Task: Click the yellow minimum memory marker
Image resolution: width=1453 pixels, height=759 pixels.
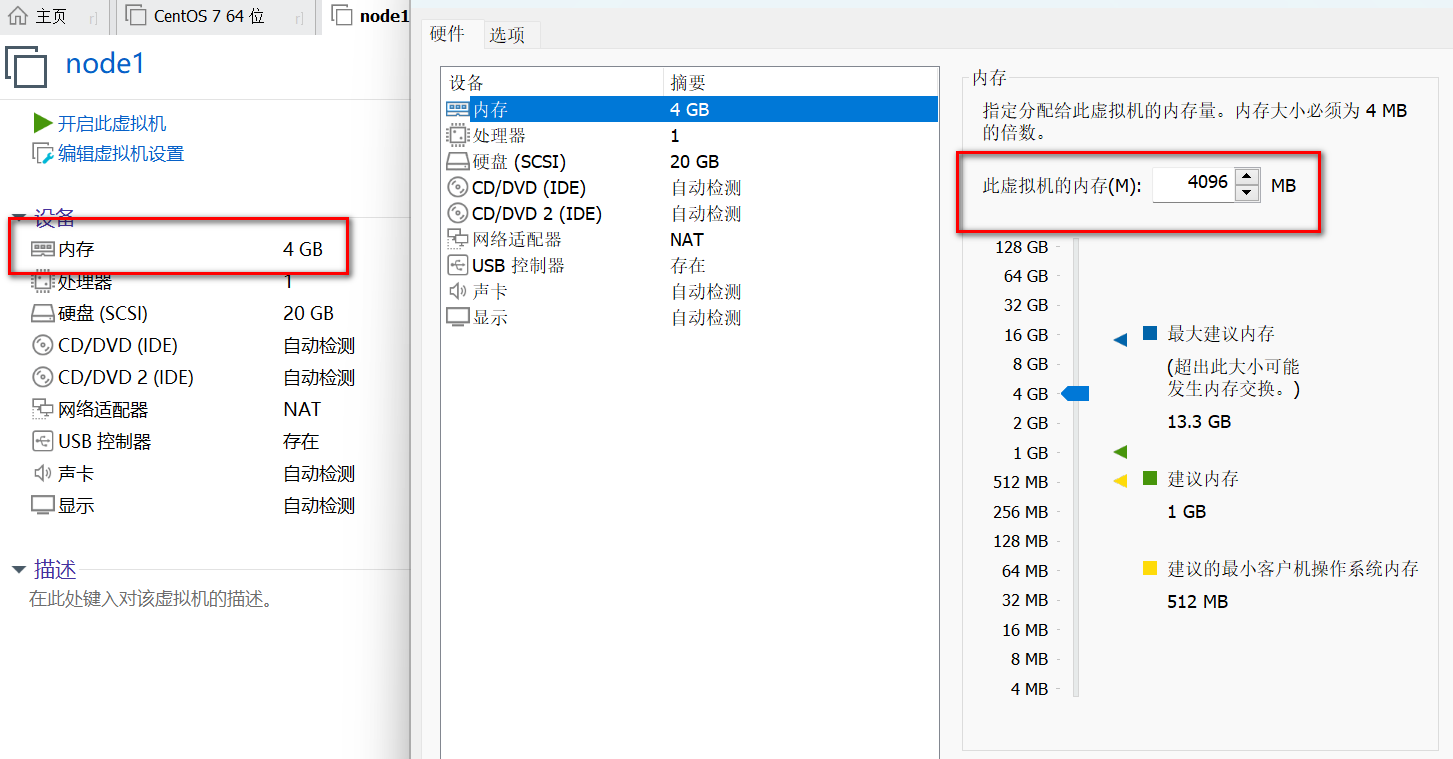Action: point(1120,481)
